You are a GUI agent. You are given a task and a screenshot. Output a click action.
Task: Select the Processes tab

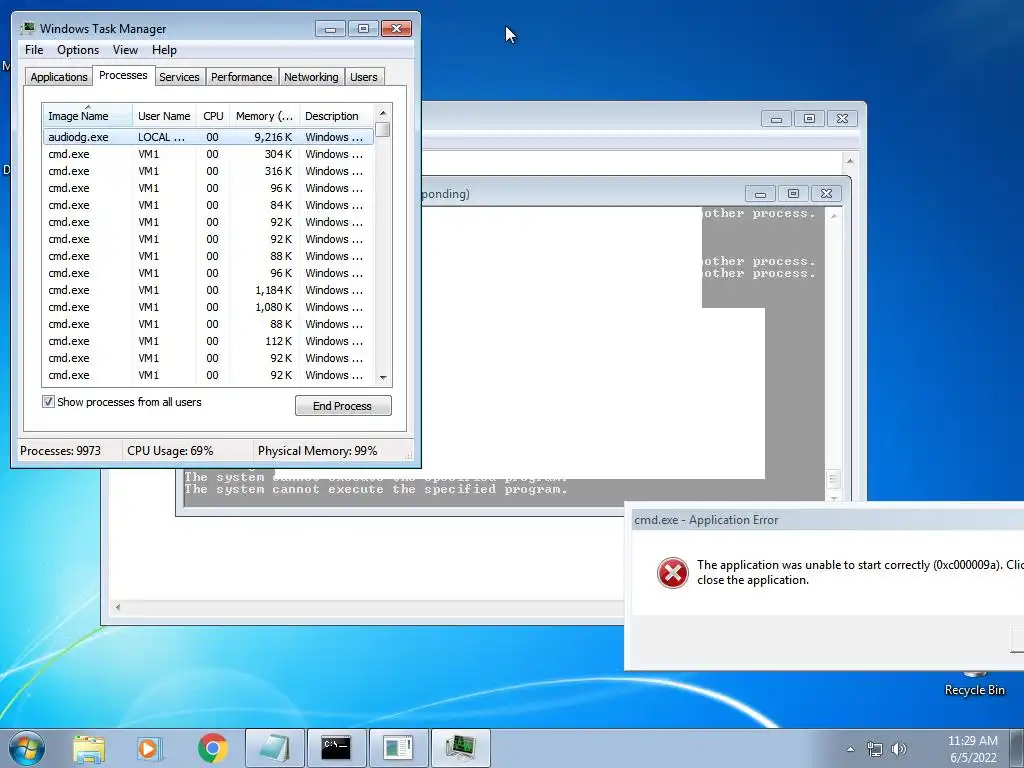[123, 76]
